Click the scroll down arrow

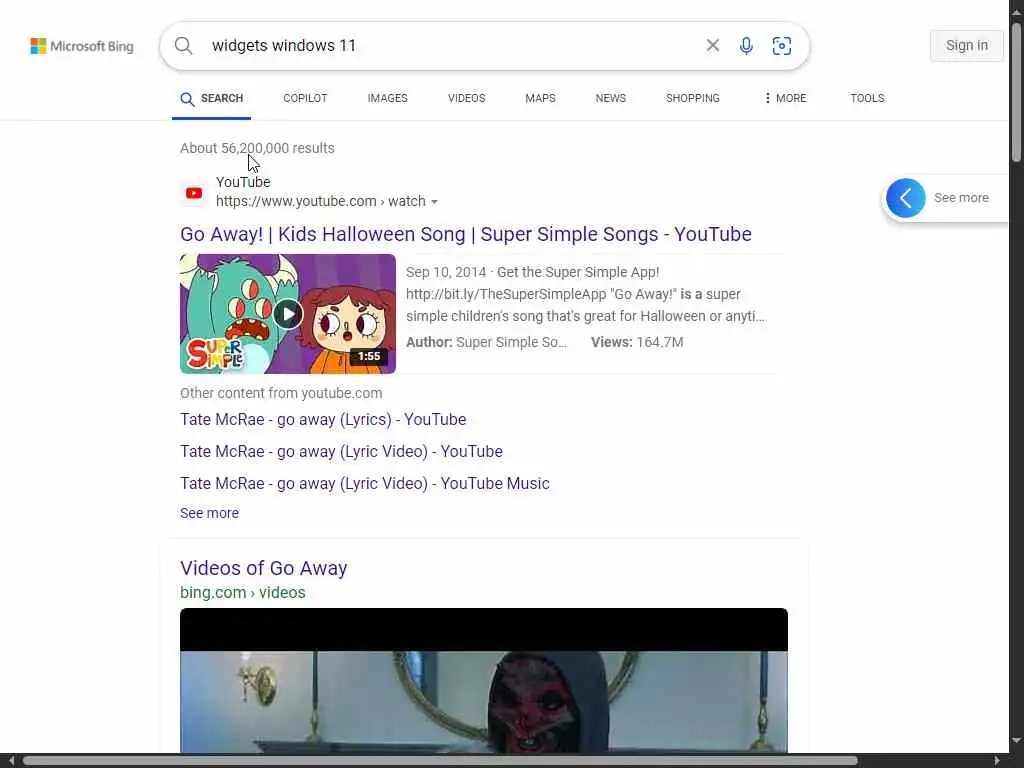click(x=1016, y=741)
